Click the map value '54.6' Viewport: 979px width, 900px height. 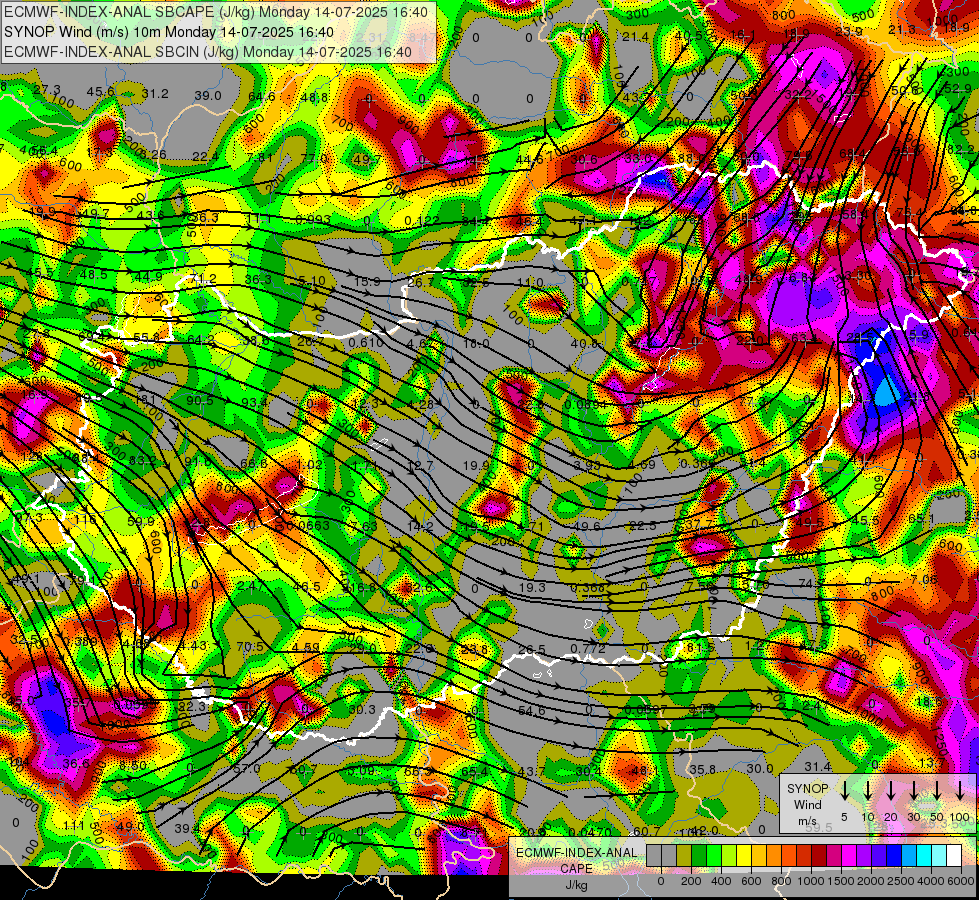(532, 710)
